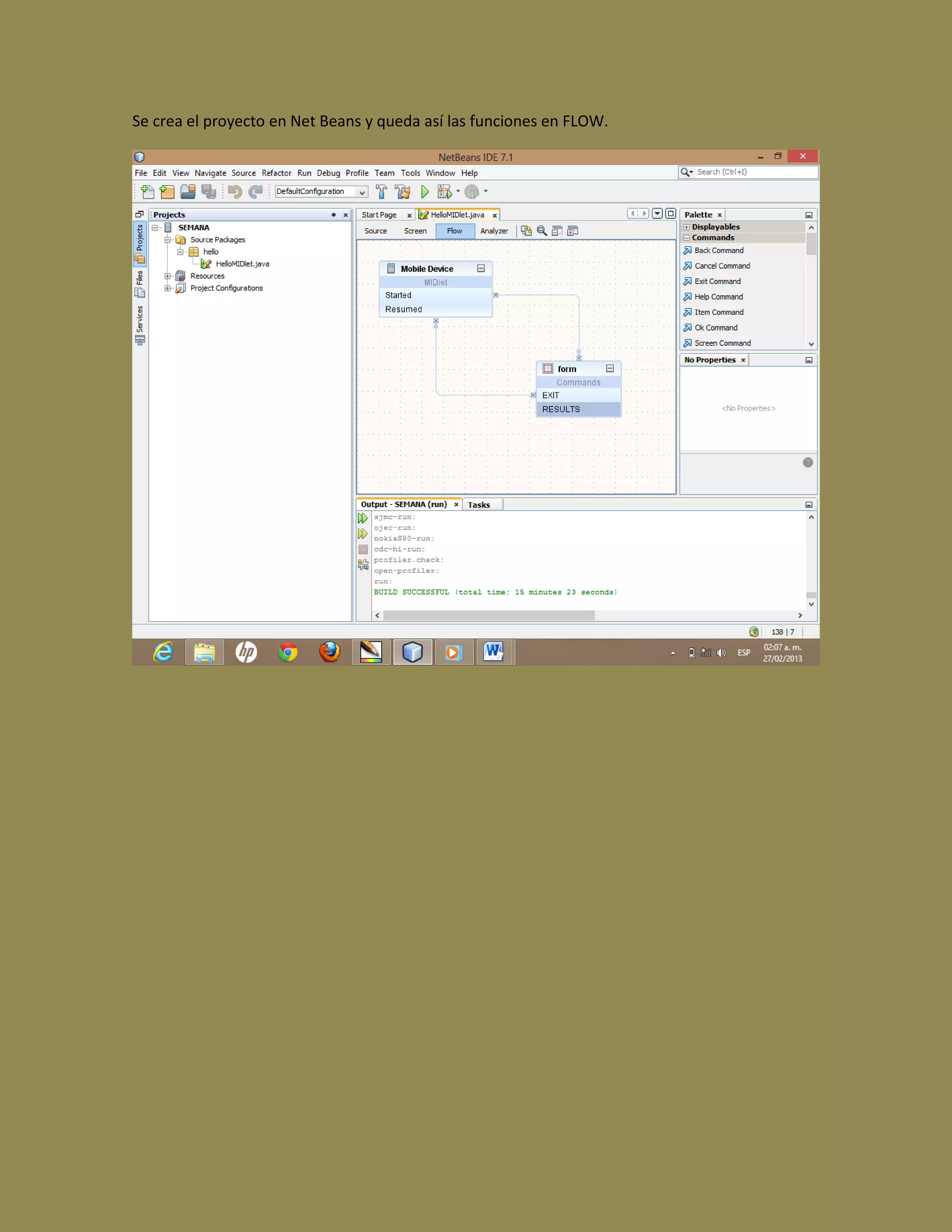Click the Palette scroll down arrow

pyautogui.click(x=811, y=344)
